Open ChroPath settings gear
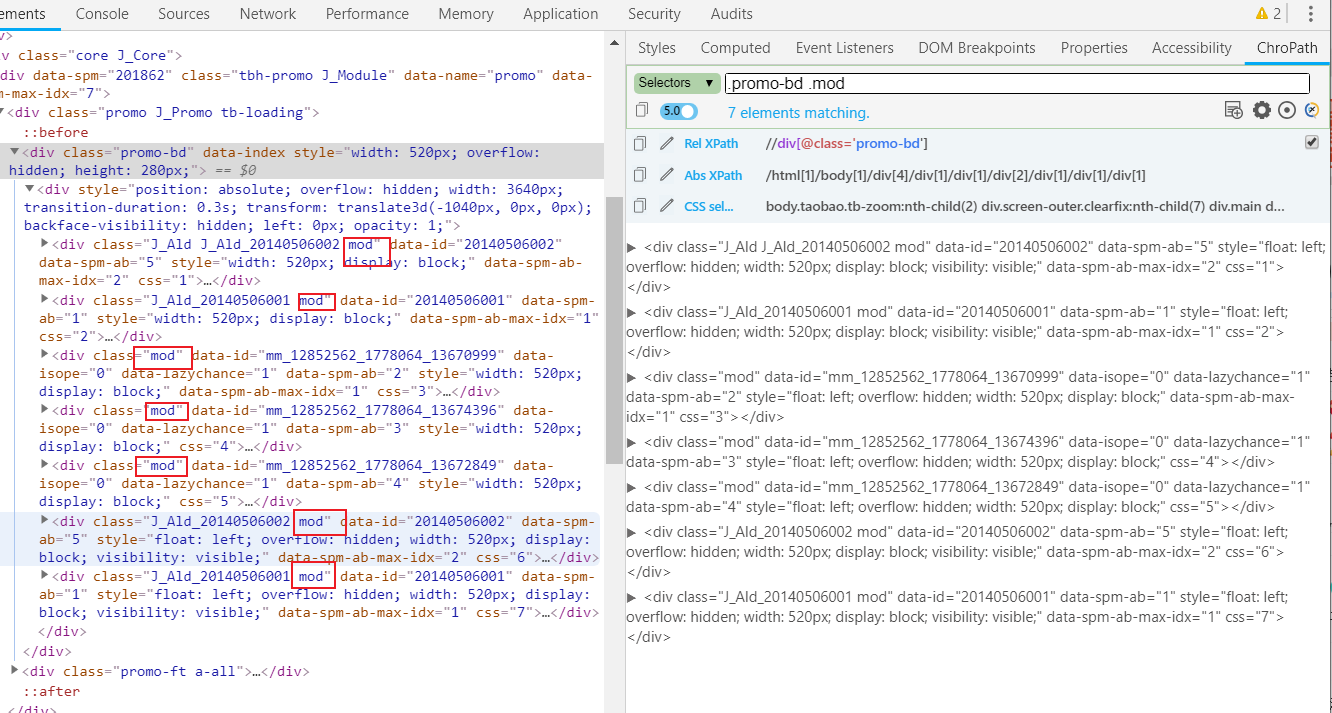The width and height of the screenshot is (1332, 713). (1262, 111)
